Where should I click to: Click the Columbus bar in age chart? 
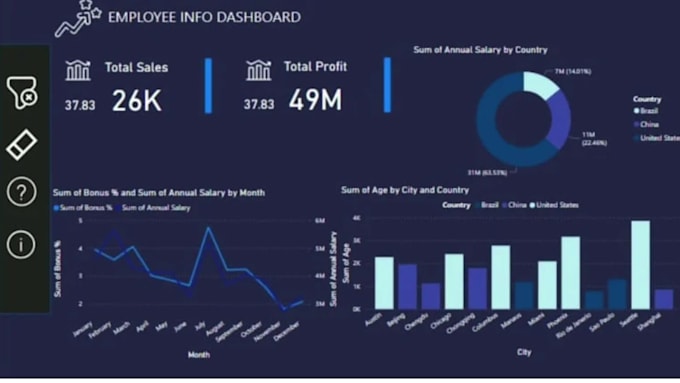click(501, 277)
